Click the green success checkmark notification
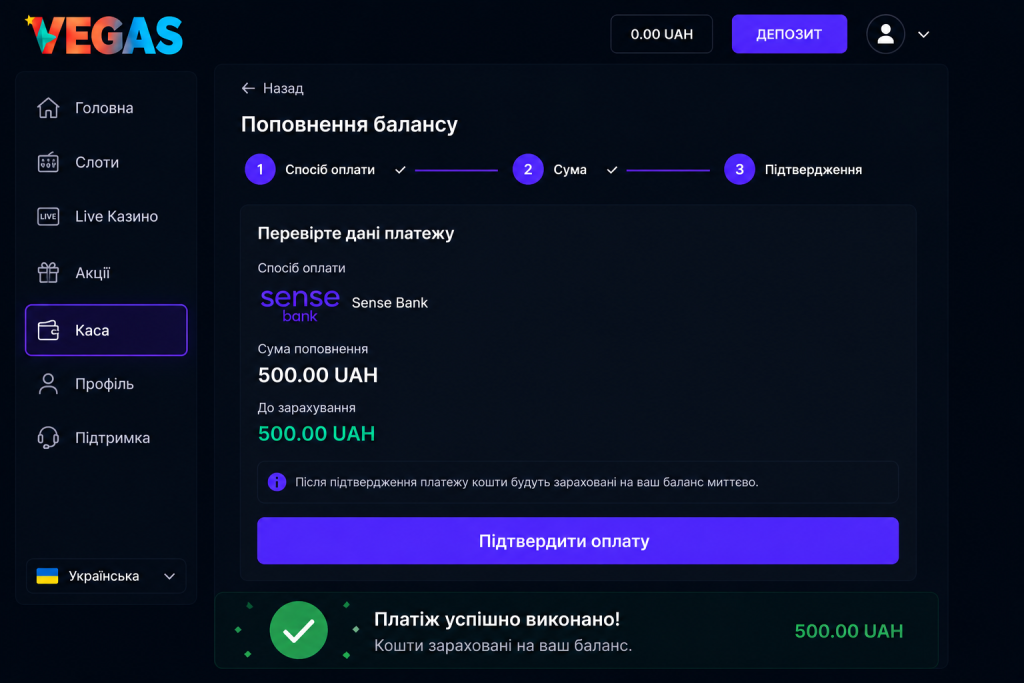This screenshot has height=683, width=1024. point(298,630)
